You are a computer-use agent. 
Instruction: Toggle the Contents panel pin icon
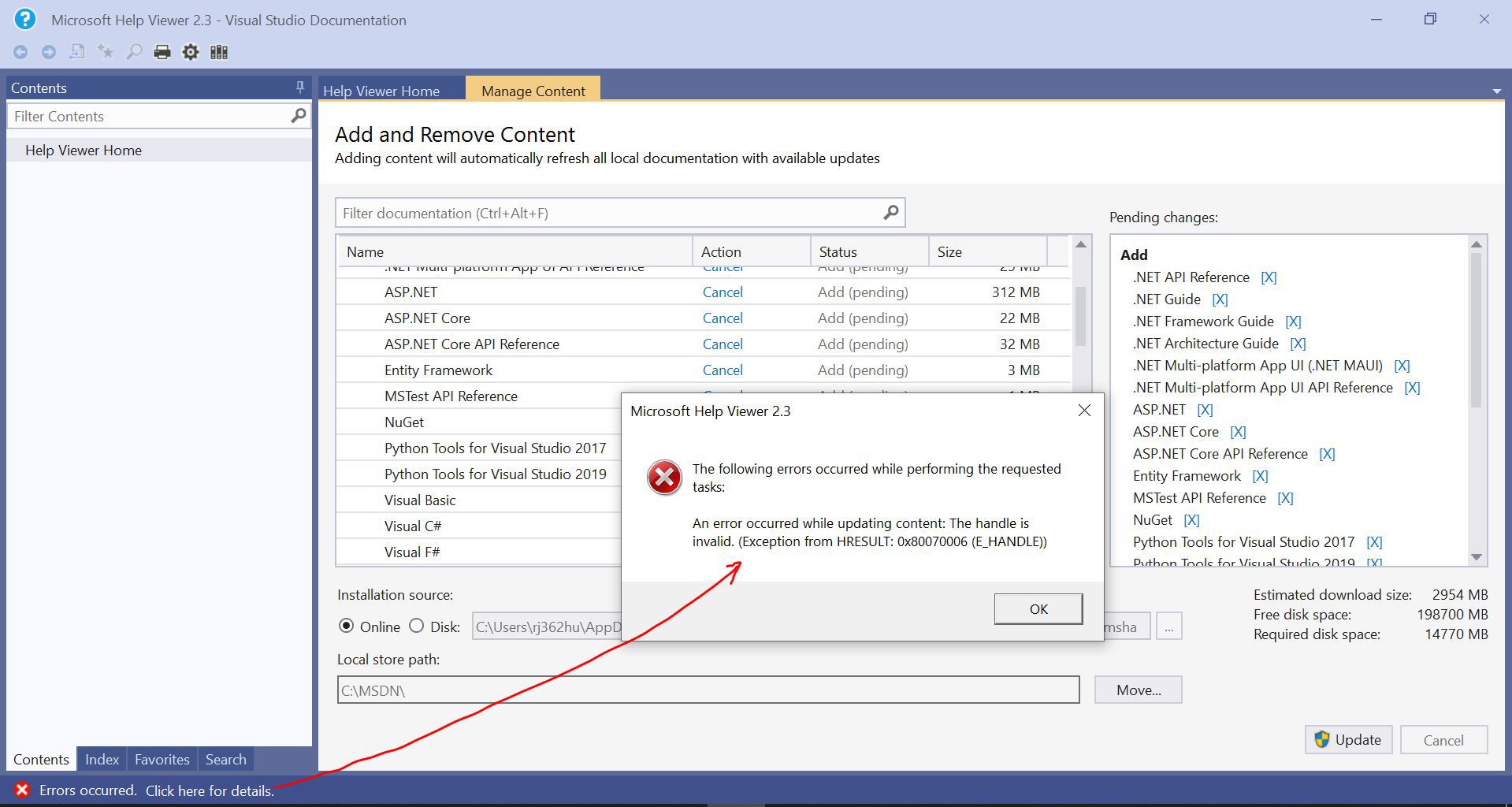(x=299, y=87)
